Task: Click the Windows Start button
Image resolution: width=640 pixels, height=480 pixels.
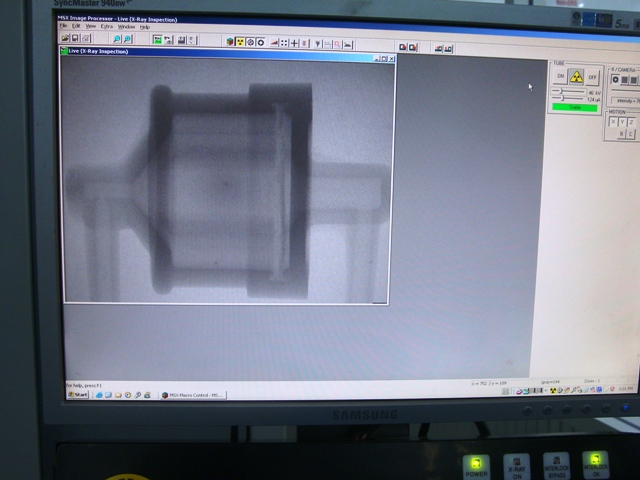Action: [77, 395]
